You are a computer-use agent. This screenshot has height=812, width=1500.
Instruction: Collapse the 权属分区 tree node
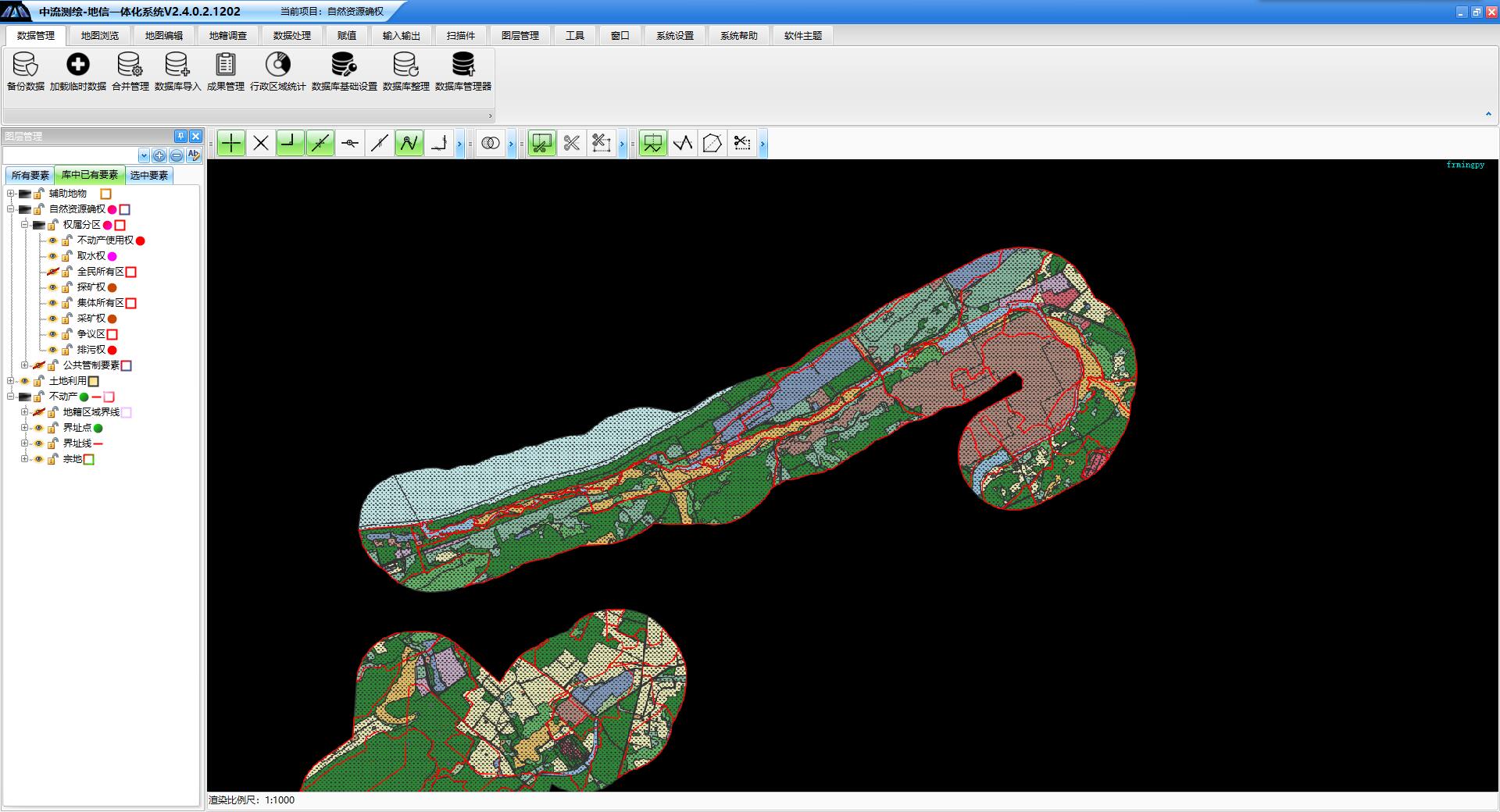tap(24, 225)
